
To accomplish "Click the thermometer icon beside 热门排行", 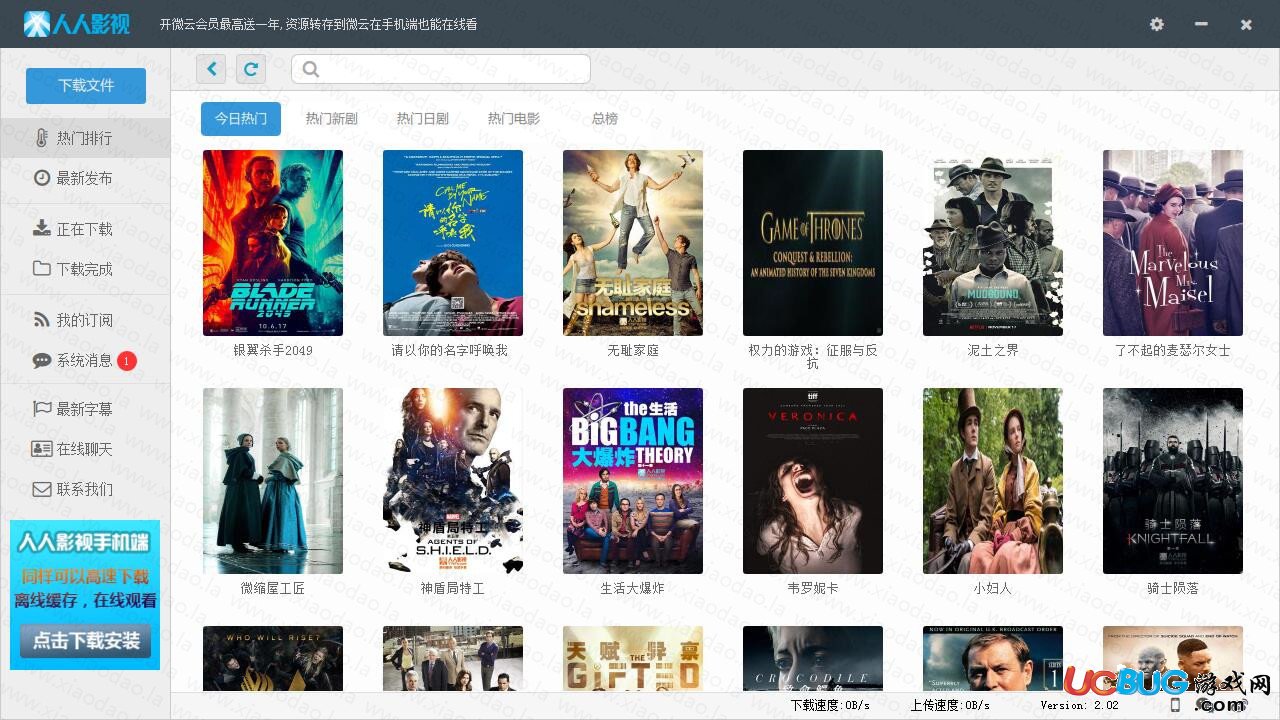I will [x=42, y=138].
